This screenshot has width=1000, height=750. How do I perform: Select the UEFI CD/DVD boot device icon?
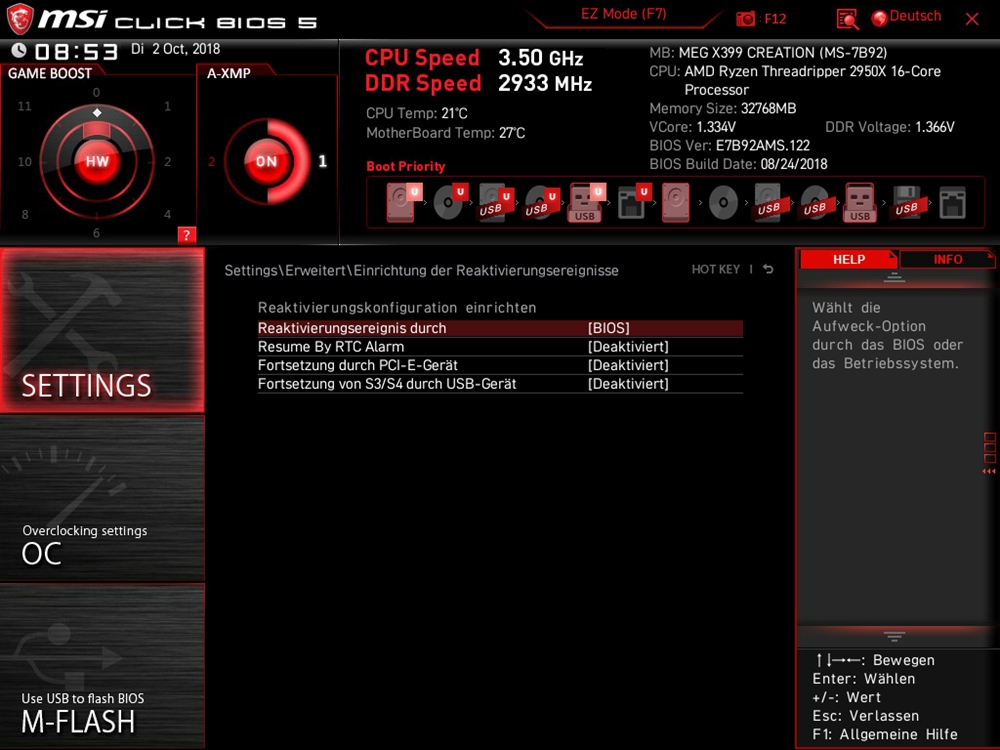450,202
